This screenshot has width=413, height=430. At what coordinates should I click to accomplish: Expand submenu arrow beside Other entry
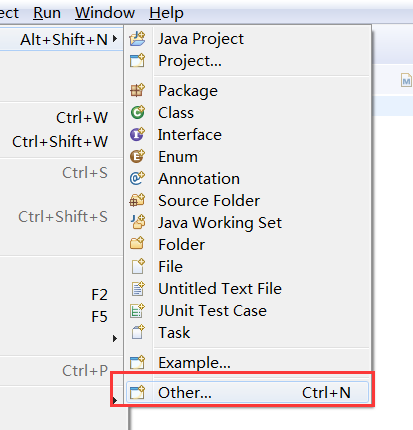[x=115, y=400]
